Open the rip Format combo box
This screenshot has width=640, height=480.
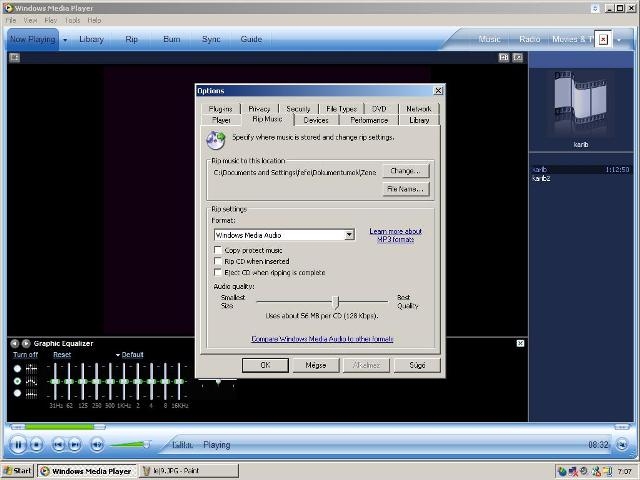pyautogui.click(x=284, y=235)
